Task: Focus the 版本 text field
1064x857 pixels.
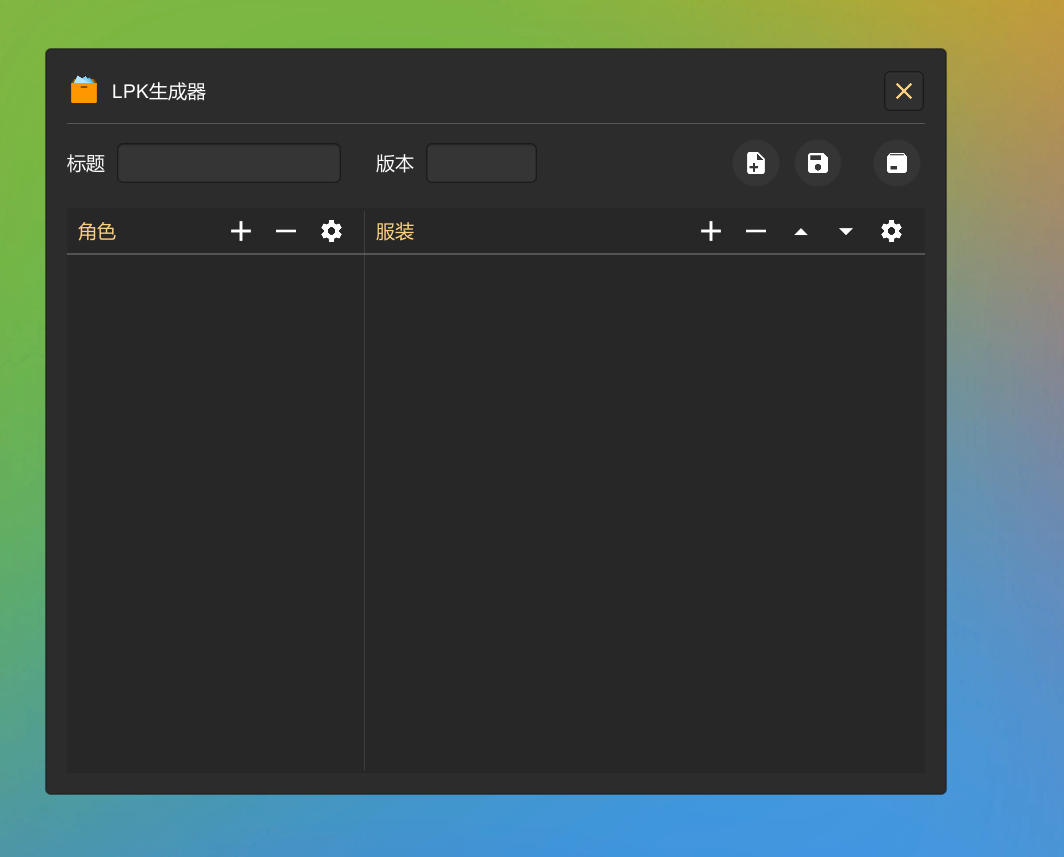Action: point(481,163)
